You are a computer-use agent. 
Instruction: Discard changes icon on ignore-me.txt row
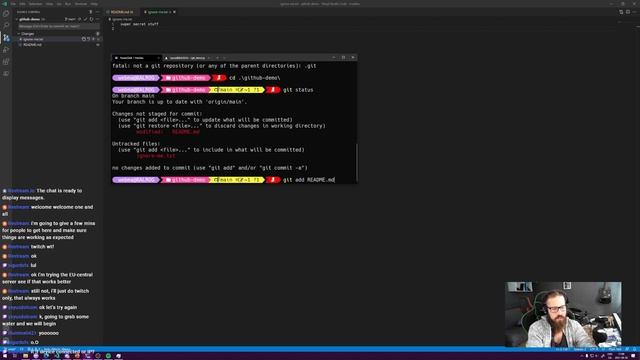point(89,39)
